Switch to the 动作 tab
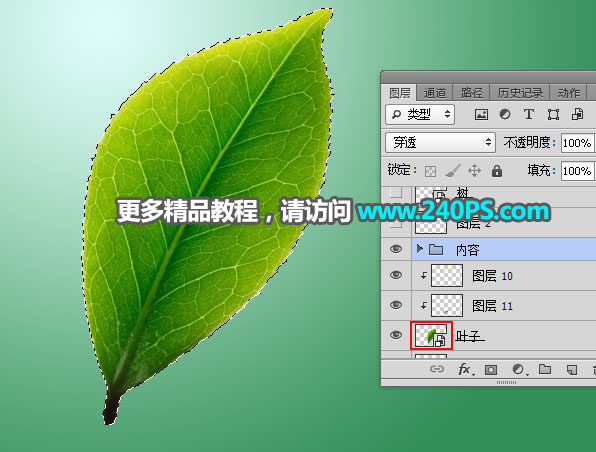Image resolution: width=596 pixels, height=452 pixels. coord(569,93)
